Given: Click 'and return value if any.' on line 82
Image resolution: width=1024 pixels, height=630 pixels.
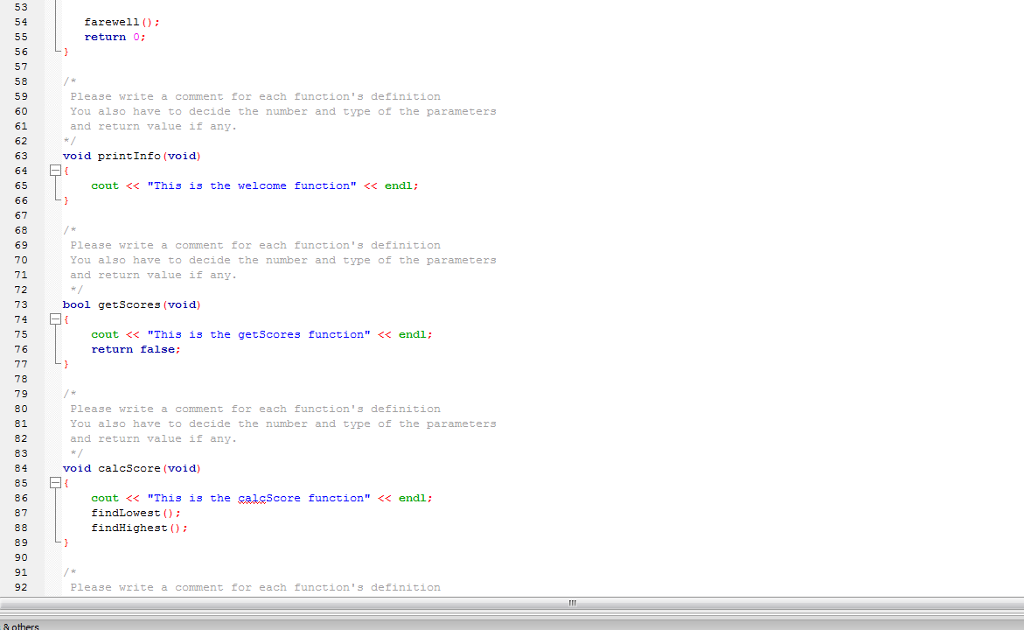Looking at the screenshot, I should coord(153,439).
